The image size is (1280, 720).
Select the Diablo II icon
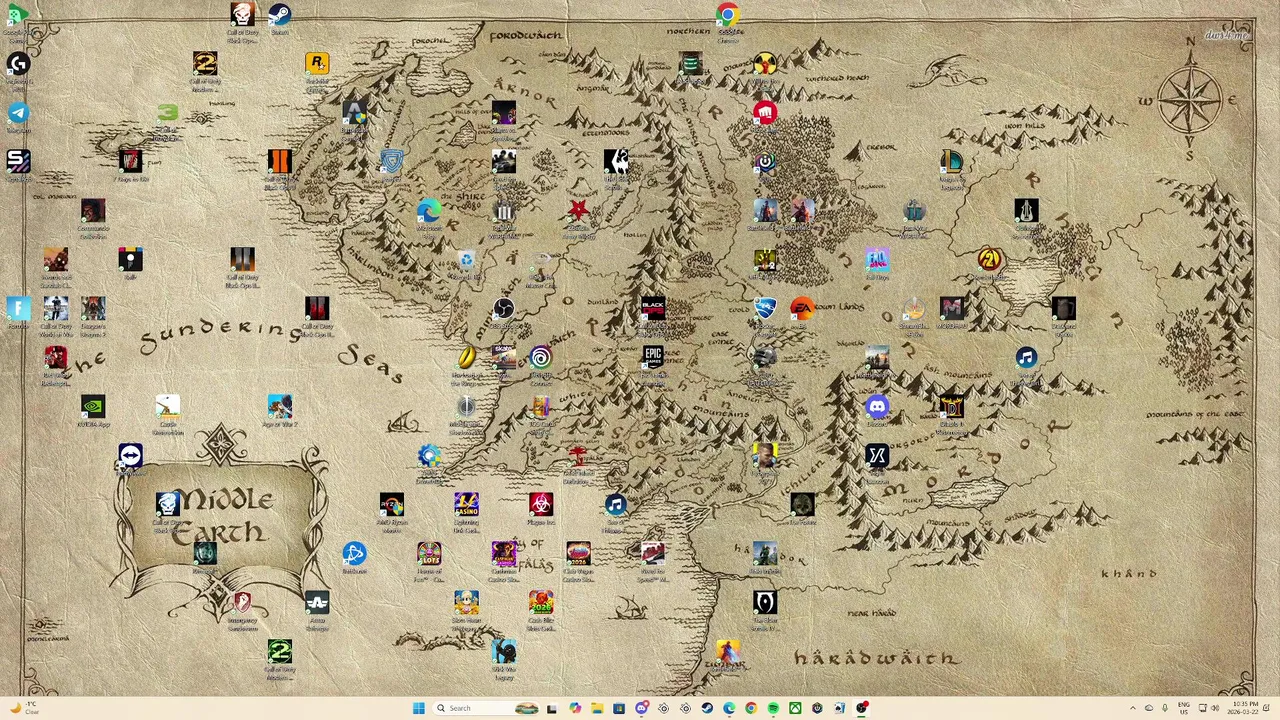pos(951,406)
